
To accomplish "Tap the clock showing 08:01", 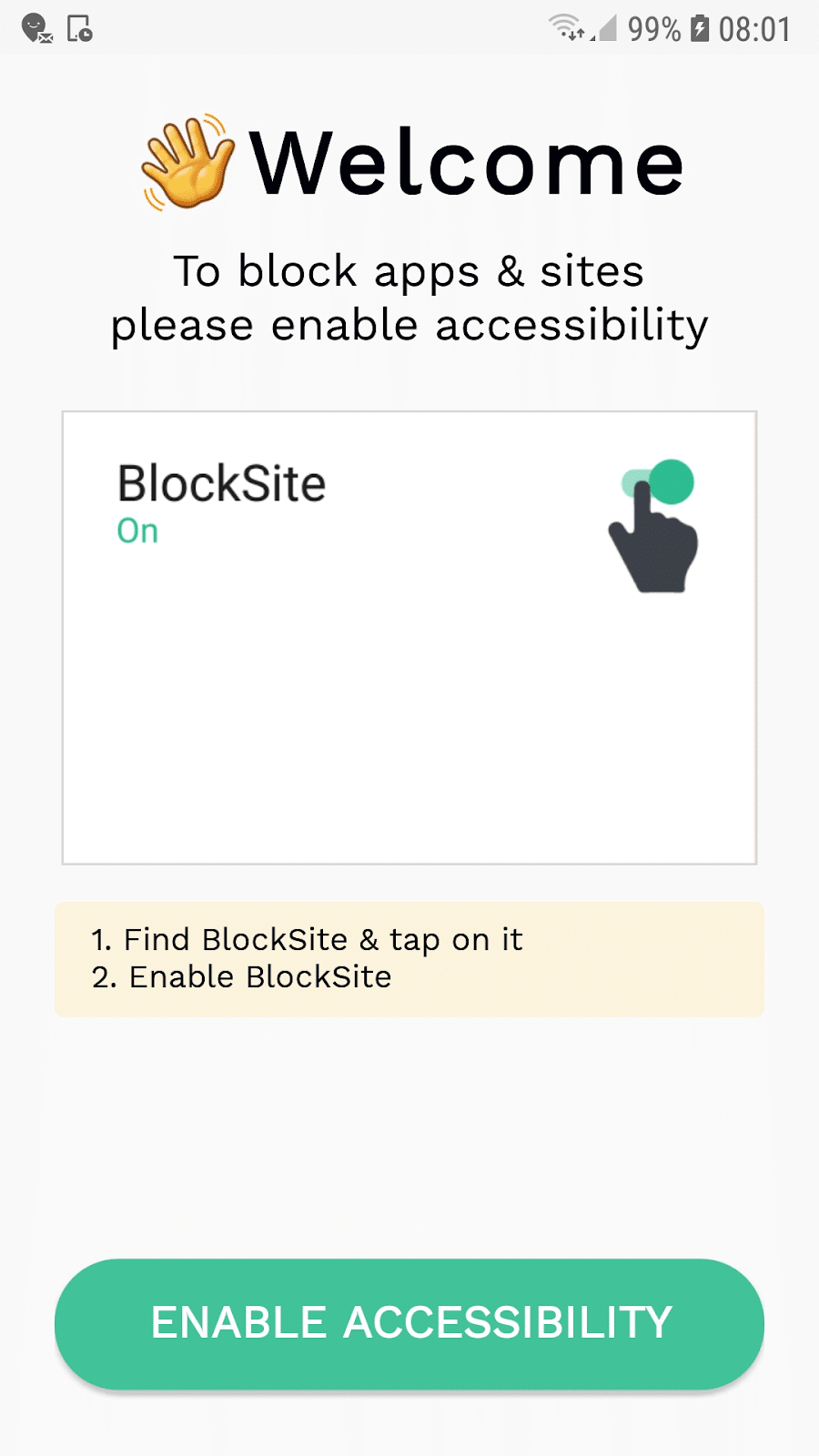I will (x=753, y=29).
